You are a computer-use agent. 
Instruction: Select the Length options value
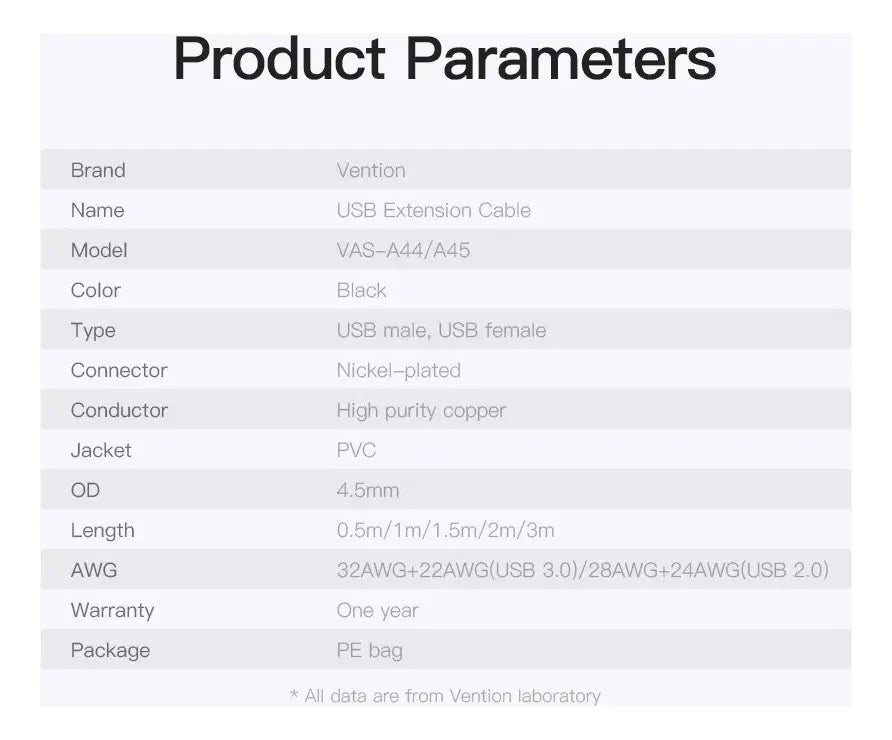pyautogui.click(x=445, y=530)
